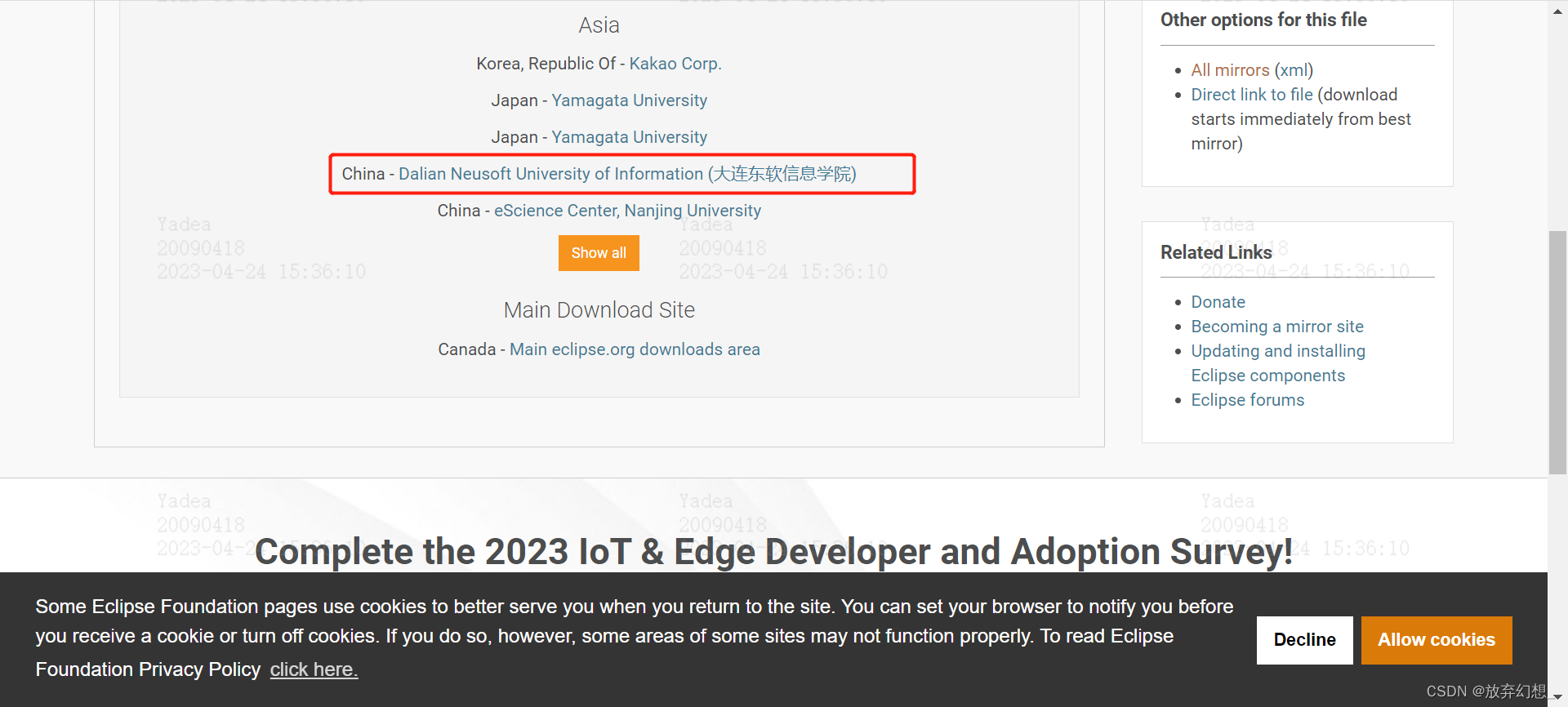The height and width of the screenshot is (707, 1568).
Task: Open eScience Center, Nanjing University mirror
Action: point(627,211)
